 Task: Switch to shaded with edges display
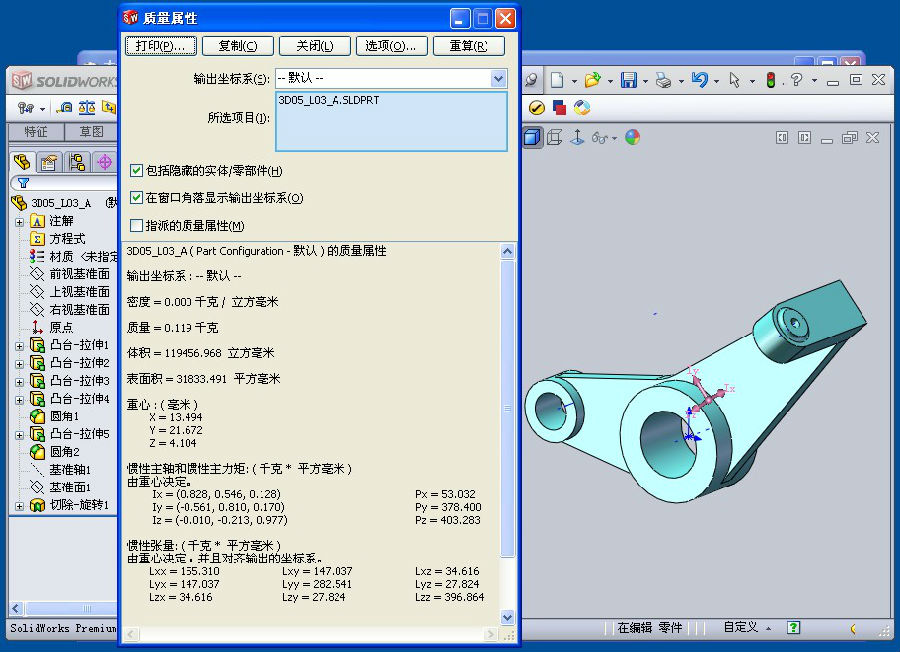tap(533, 137)
